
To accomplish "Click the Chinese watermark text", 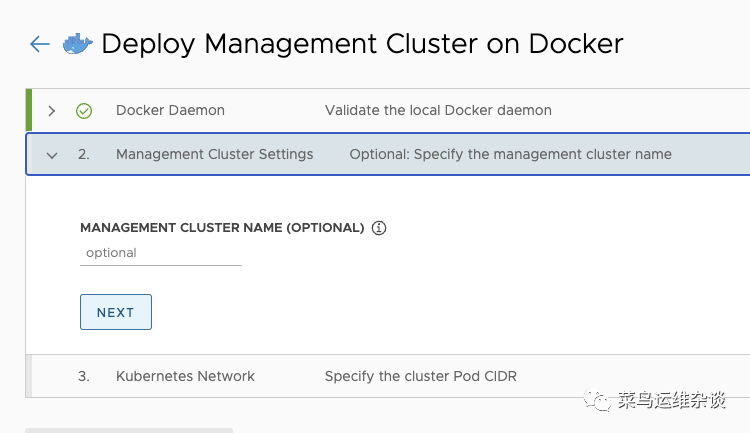I will click(670, 400).
